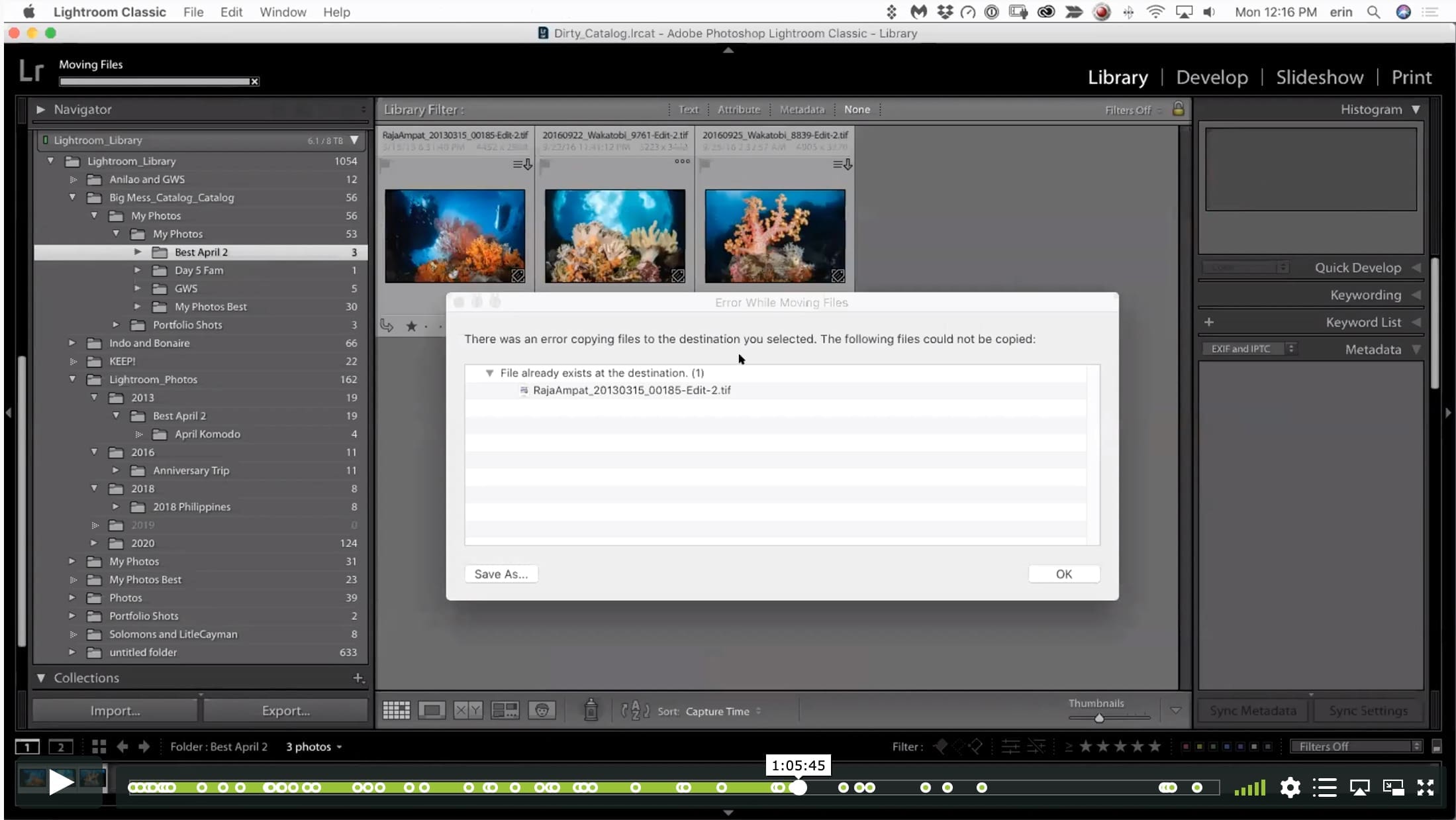Open the Filters Off preset dropdown
This screenshot has height=820, width=1456.
tap(1355, 746)
